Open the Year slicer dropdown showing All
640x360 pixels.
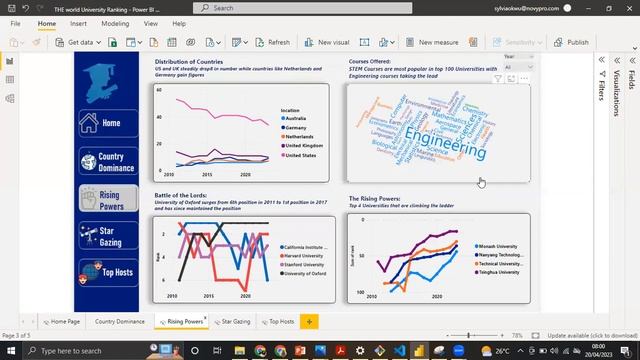click(x=519, y=67)
